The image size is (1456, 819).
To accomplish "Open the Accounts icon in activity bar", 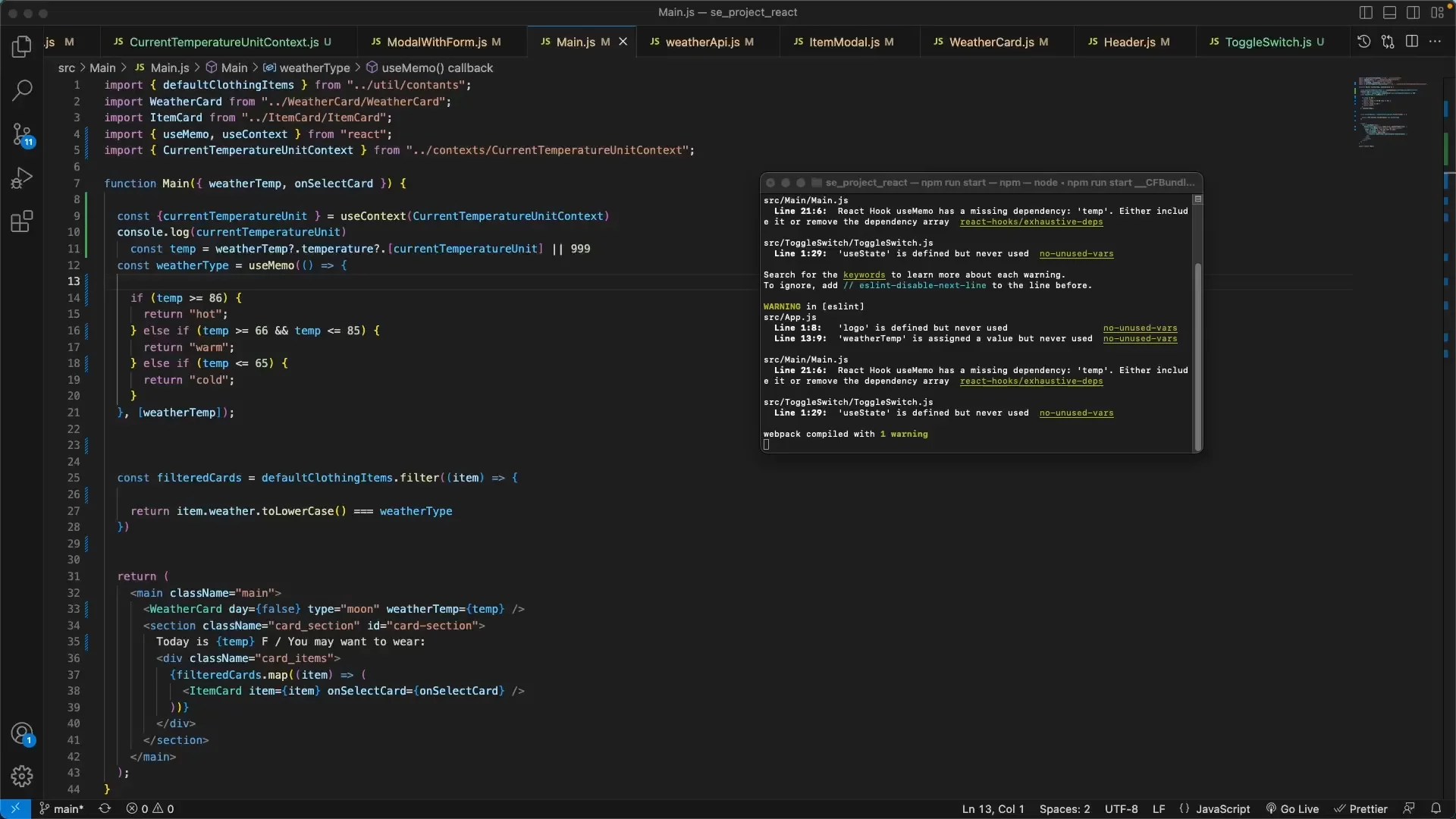I will click(22, 733).
